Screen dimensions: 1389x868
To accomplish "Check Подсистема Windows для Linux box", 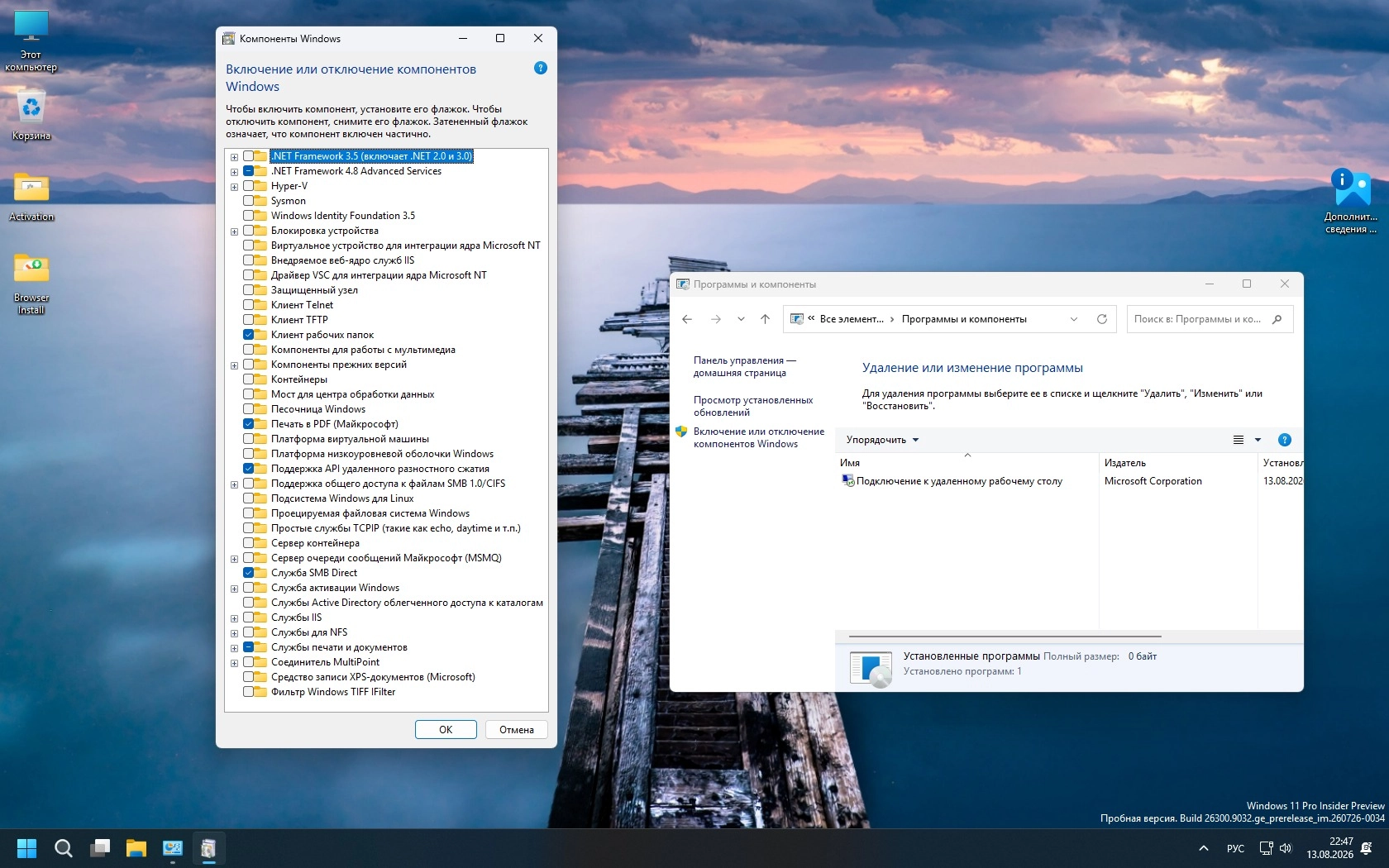I will point(249,498).
